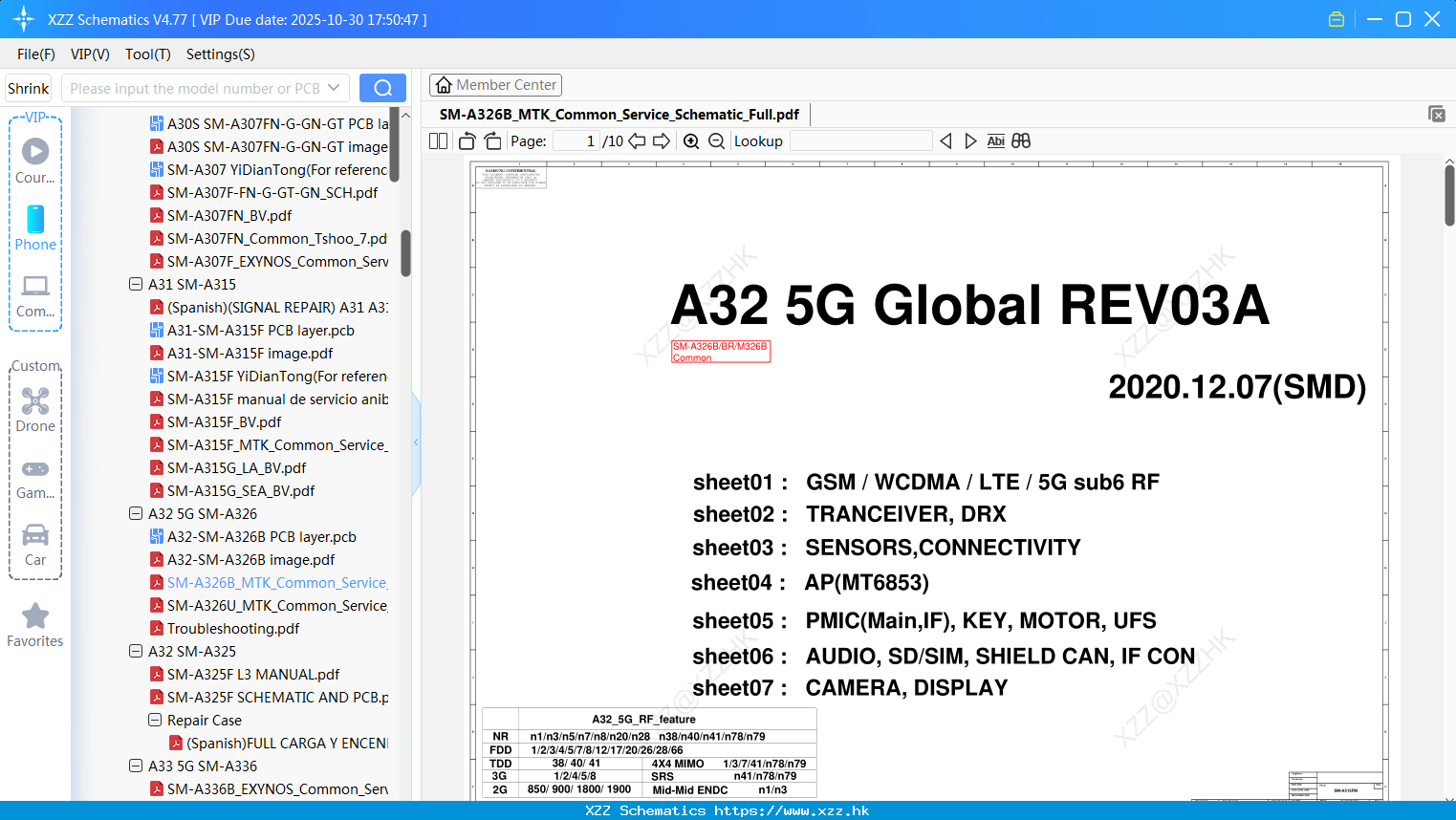Collapse the A33 5G SM-A336 folder
Image resolution: width=1456 pixels, height=820 pixels.
point(136,766)
